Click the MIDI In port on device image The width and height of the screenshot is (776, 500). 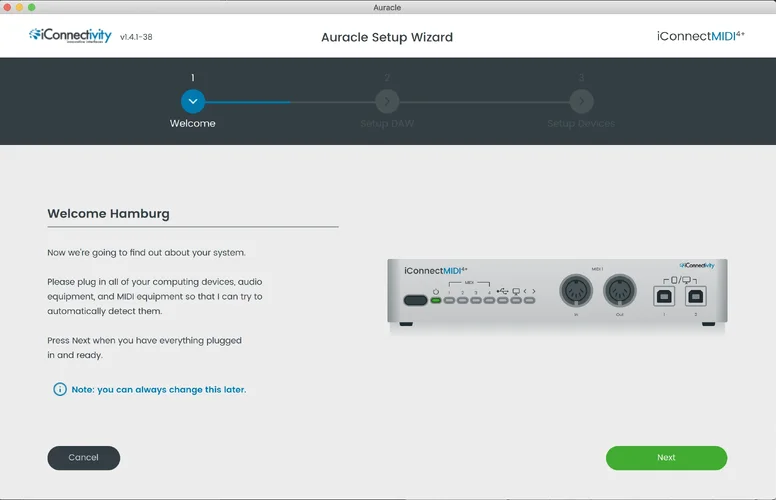576,291
